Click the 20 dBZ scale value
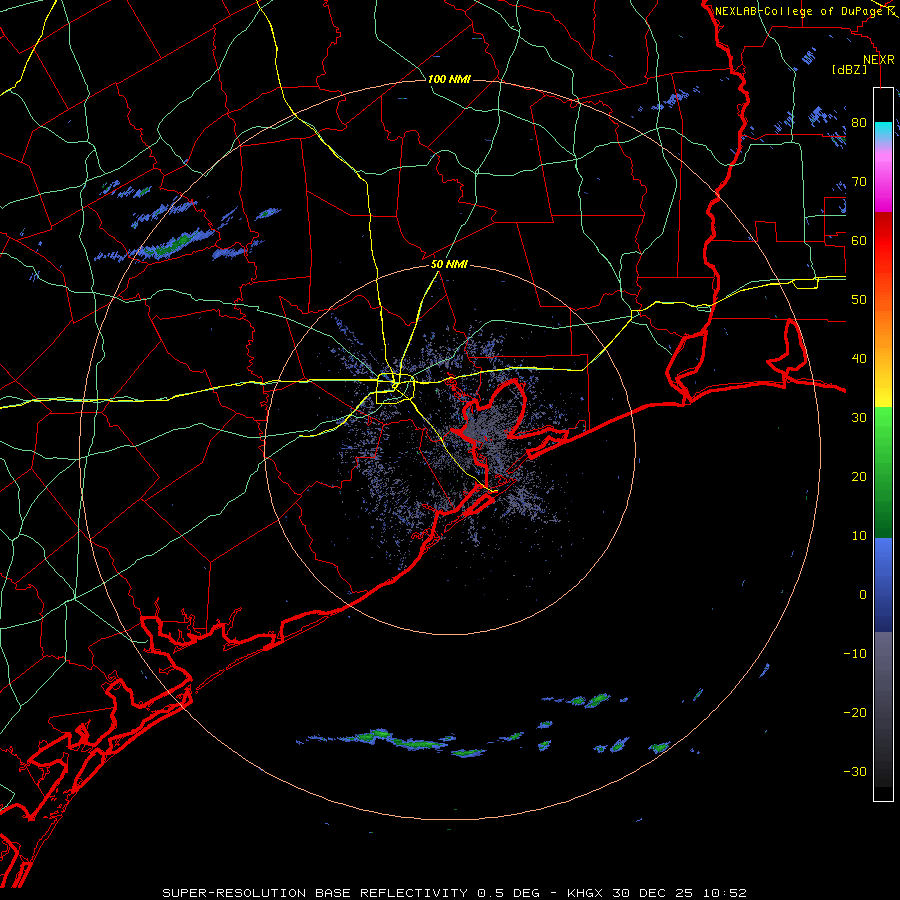Image resolution: width=900 pixels, height=900 pixels. 859,477
